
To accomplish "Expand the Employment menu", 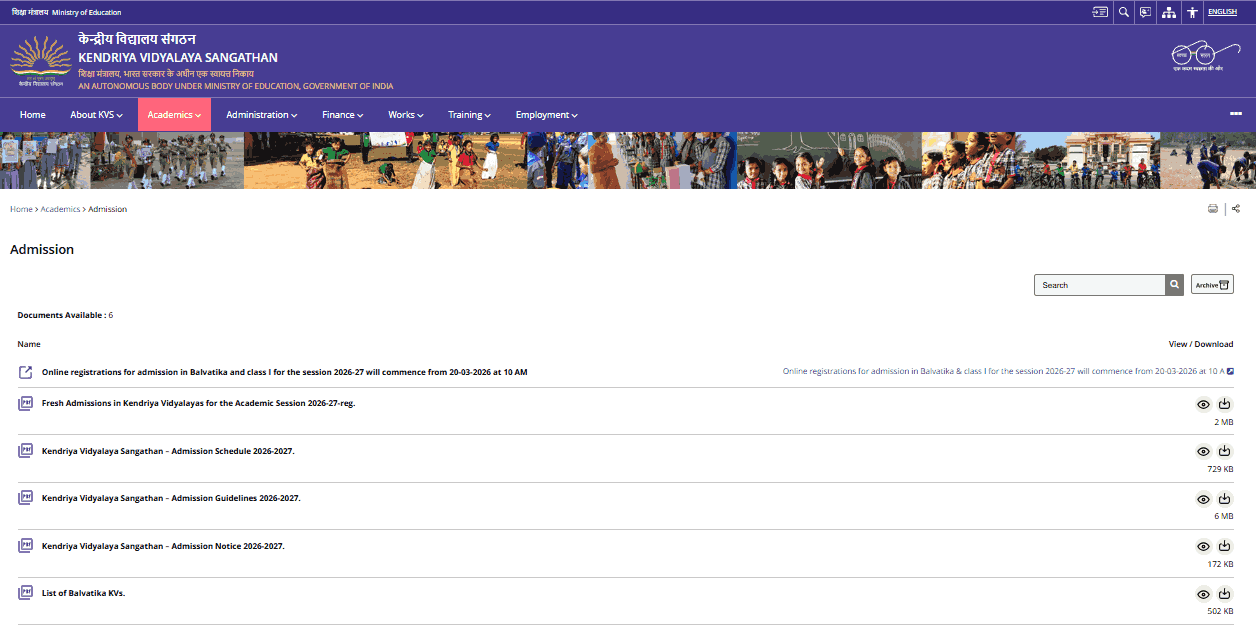I will coord(546,114).
